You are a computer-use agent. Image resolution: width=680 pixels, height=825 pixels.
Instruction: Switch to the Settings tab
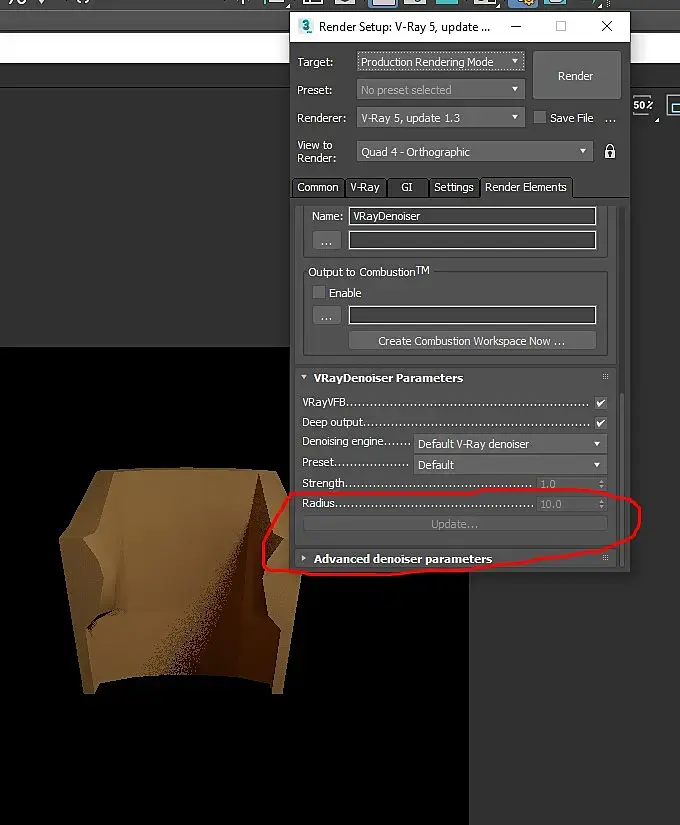pyautogui.click(x=454, y=187)
